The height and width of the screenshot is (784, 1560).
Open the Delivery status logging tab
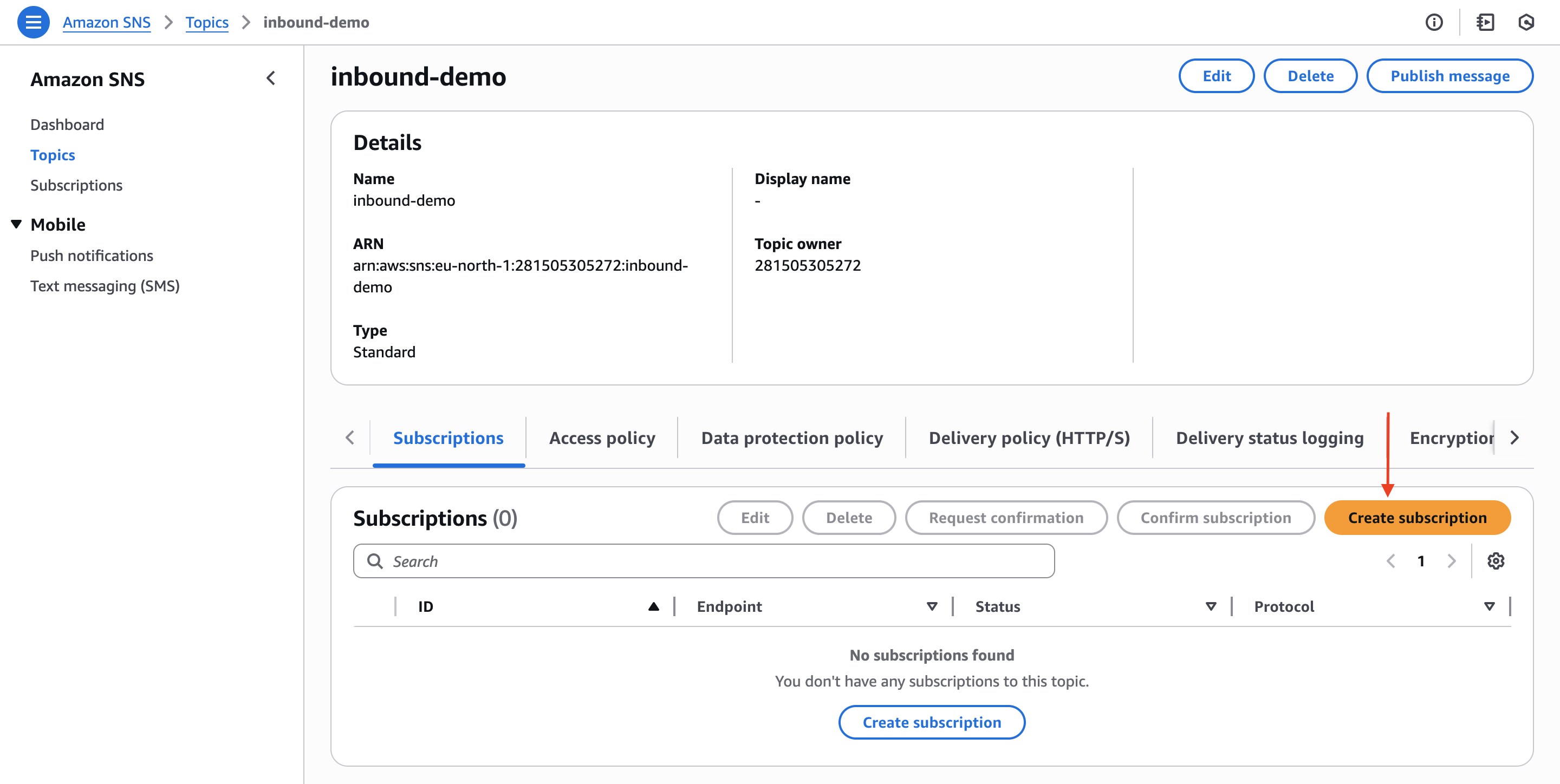pos(1270,437)
